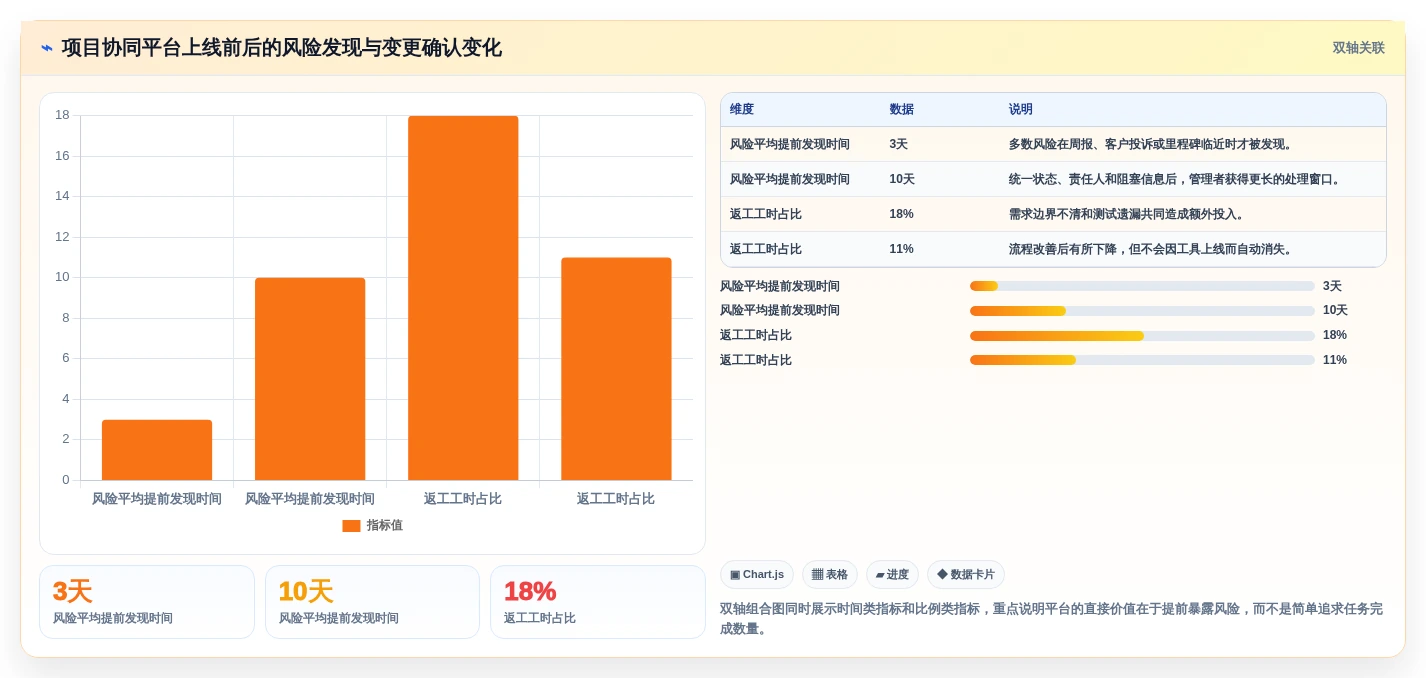Image resolution: width=1426 pixels, height=678 pixels.
Task: Click the 说明 table column header
Action: (x=1021, y=110)
